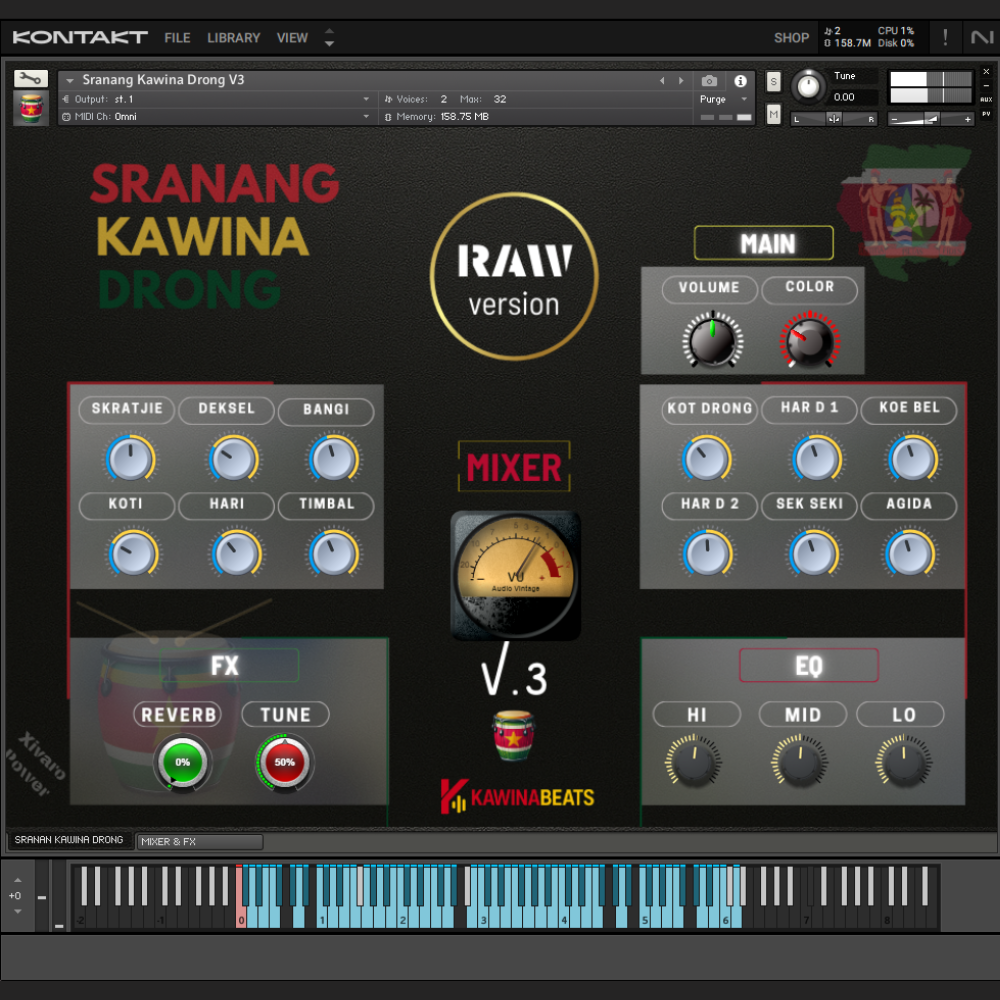Click the exclamation mark warning icon
Screen dimensions: 1000x1000
[x=945, y=37]
